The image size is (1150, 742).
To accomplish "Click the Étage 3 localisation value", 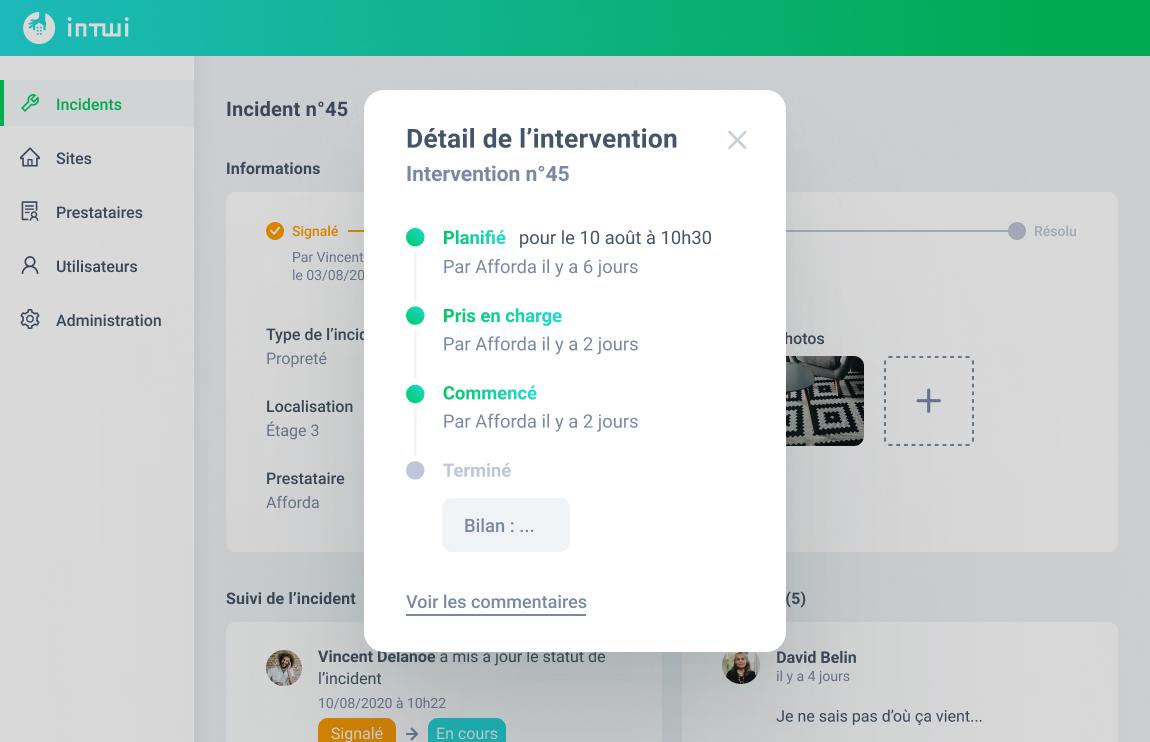I will click(x=293, y=430).
